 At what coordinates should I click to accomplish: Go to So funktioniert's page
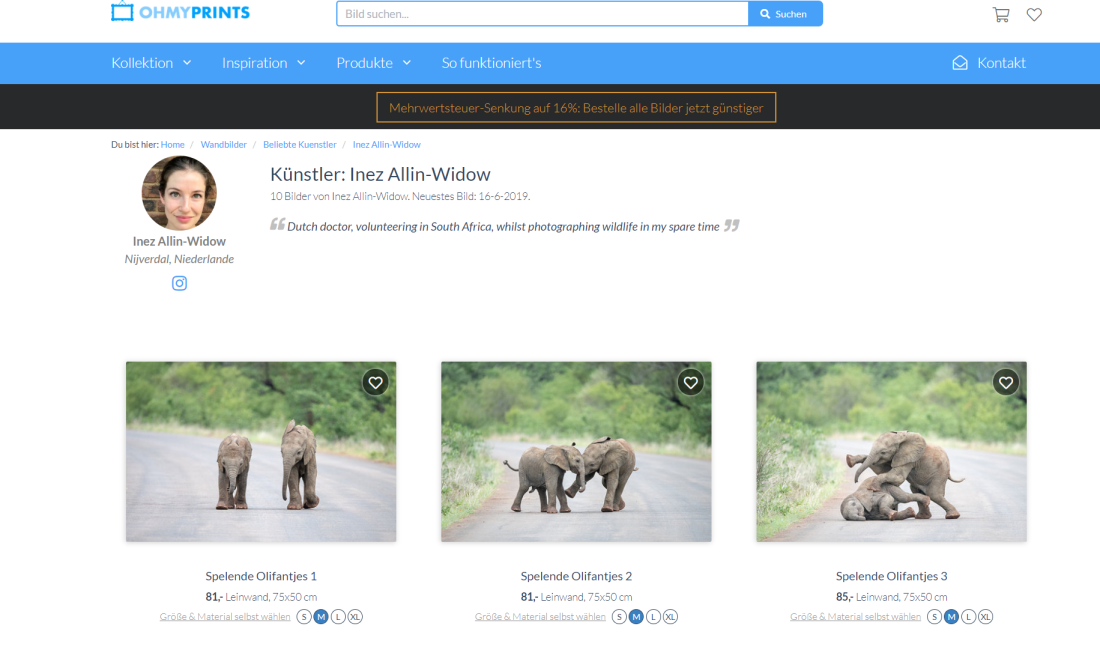[x=491, y=62]
